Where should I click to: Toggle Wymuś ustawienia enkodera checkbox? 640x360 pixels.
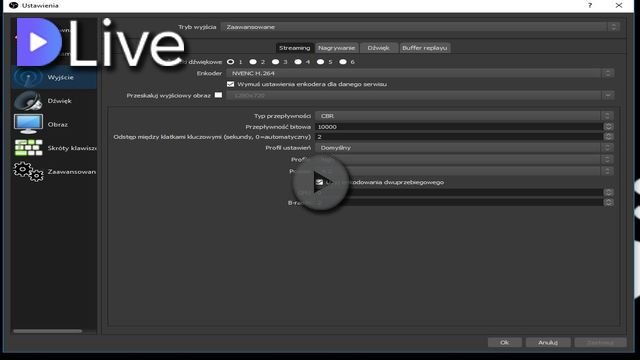tap(231, 84)
